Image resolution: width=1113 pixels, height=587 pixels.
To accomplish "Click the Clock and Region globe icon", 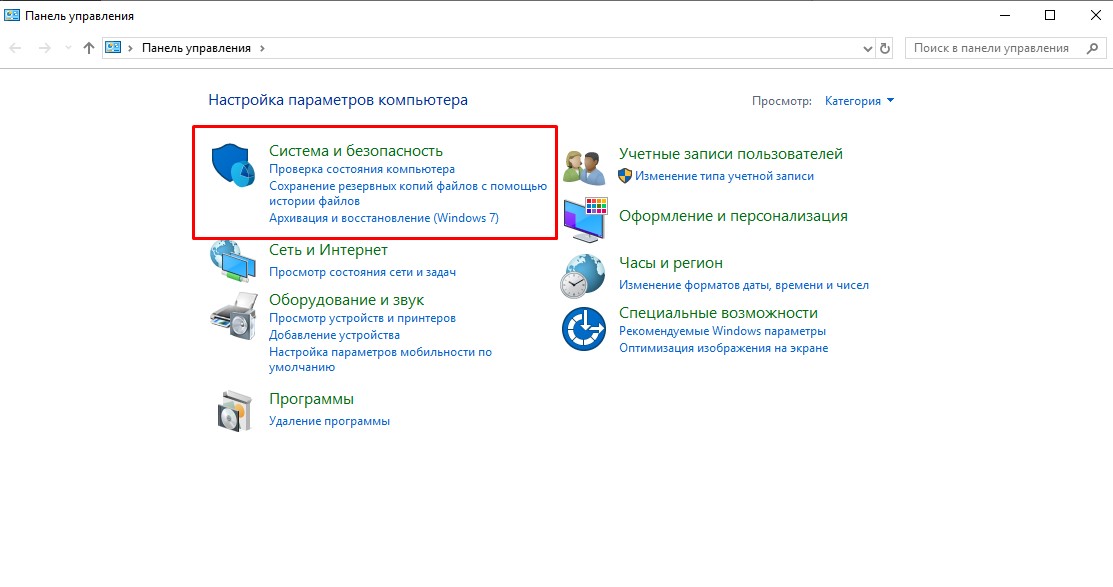I will 584,275.
